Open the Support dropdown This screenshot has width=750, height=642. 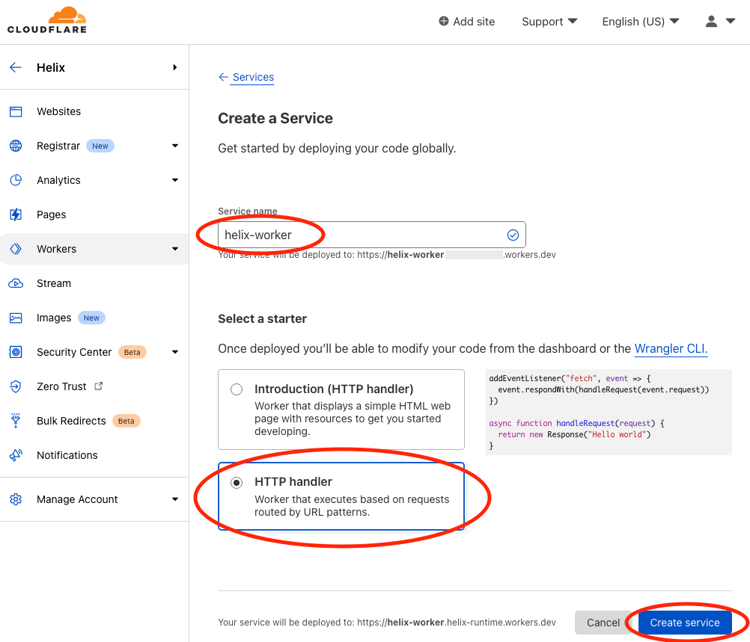tap(550, 22)
